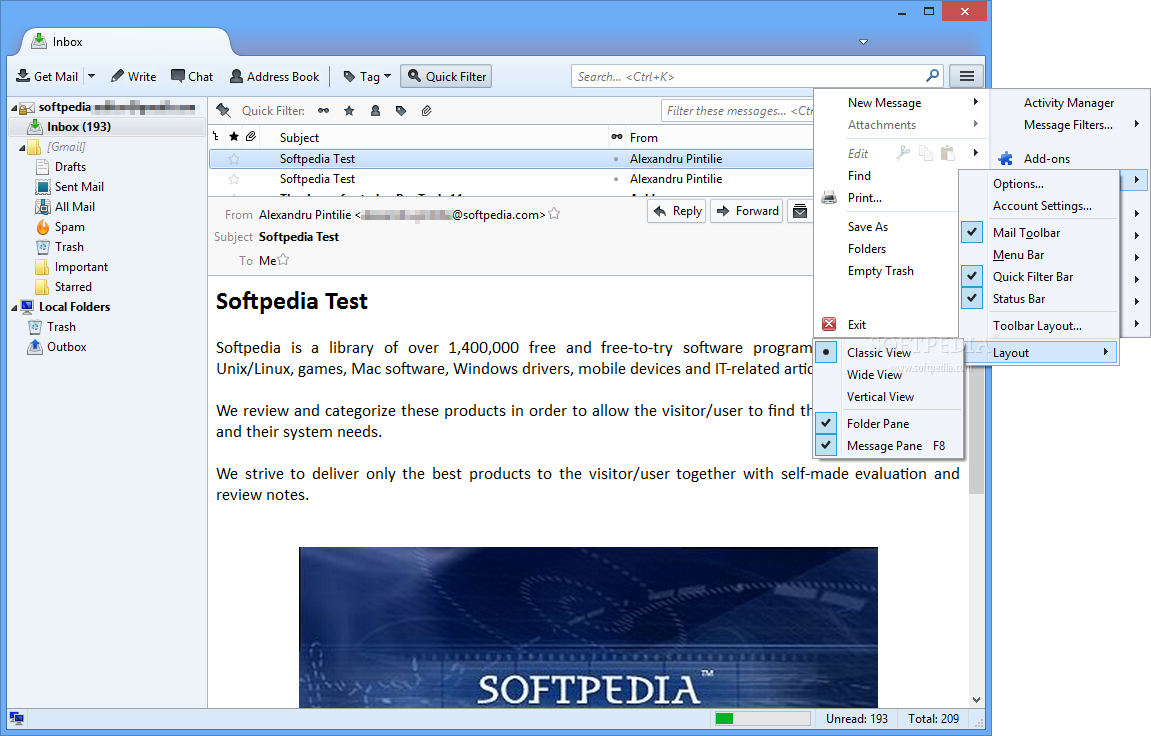Click star next to sender address

pyautogui.click(x=554, y=214)
